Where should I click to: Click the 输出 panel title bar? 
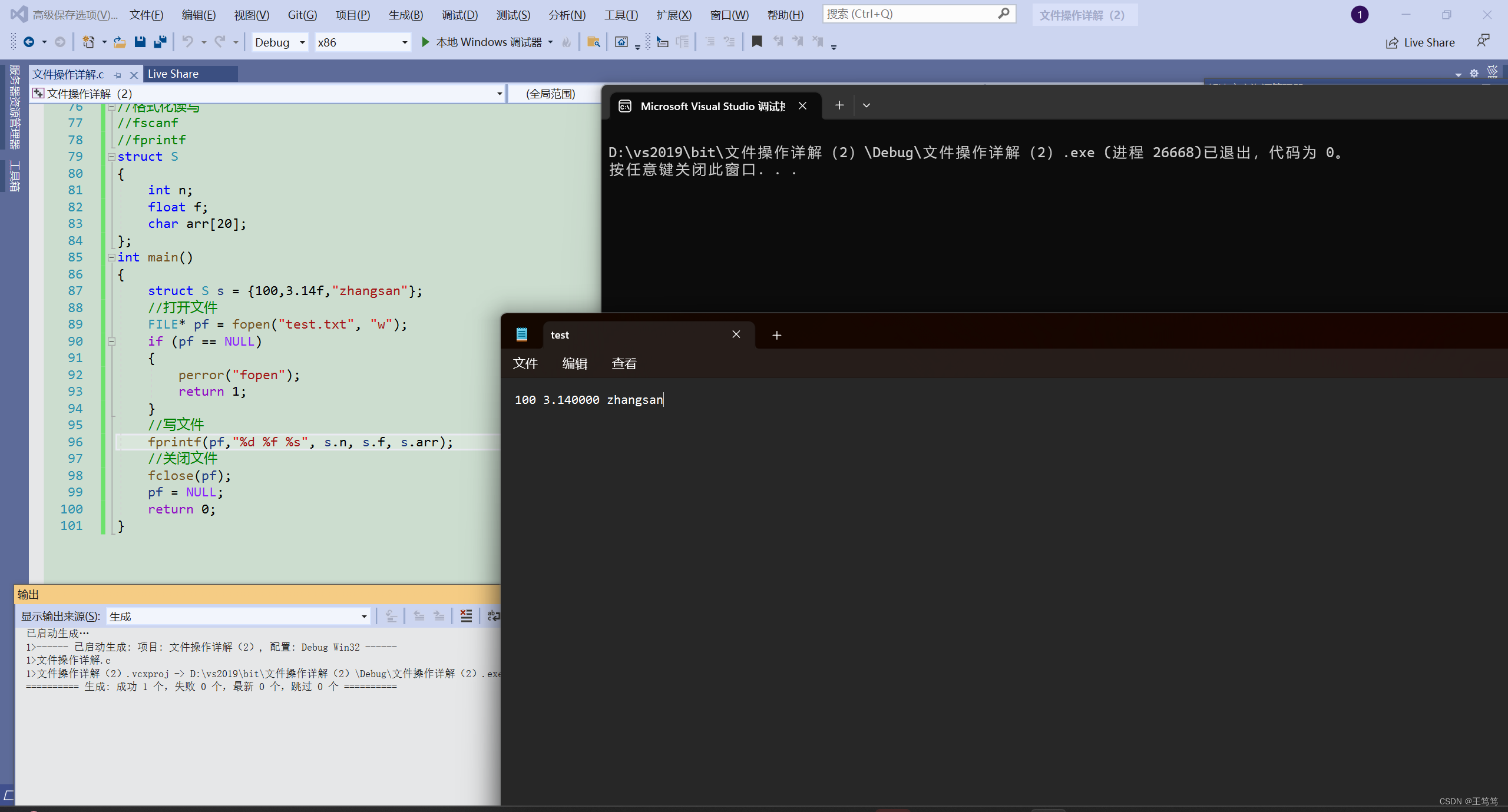click(257, 595)
